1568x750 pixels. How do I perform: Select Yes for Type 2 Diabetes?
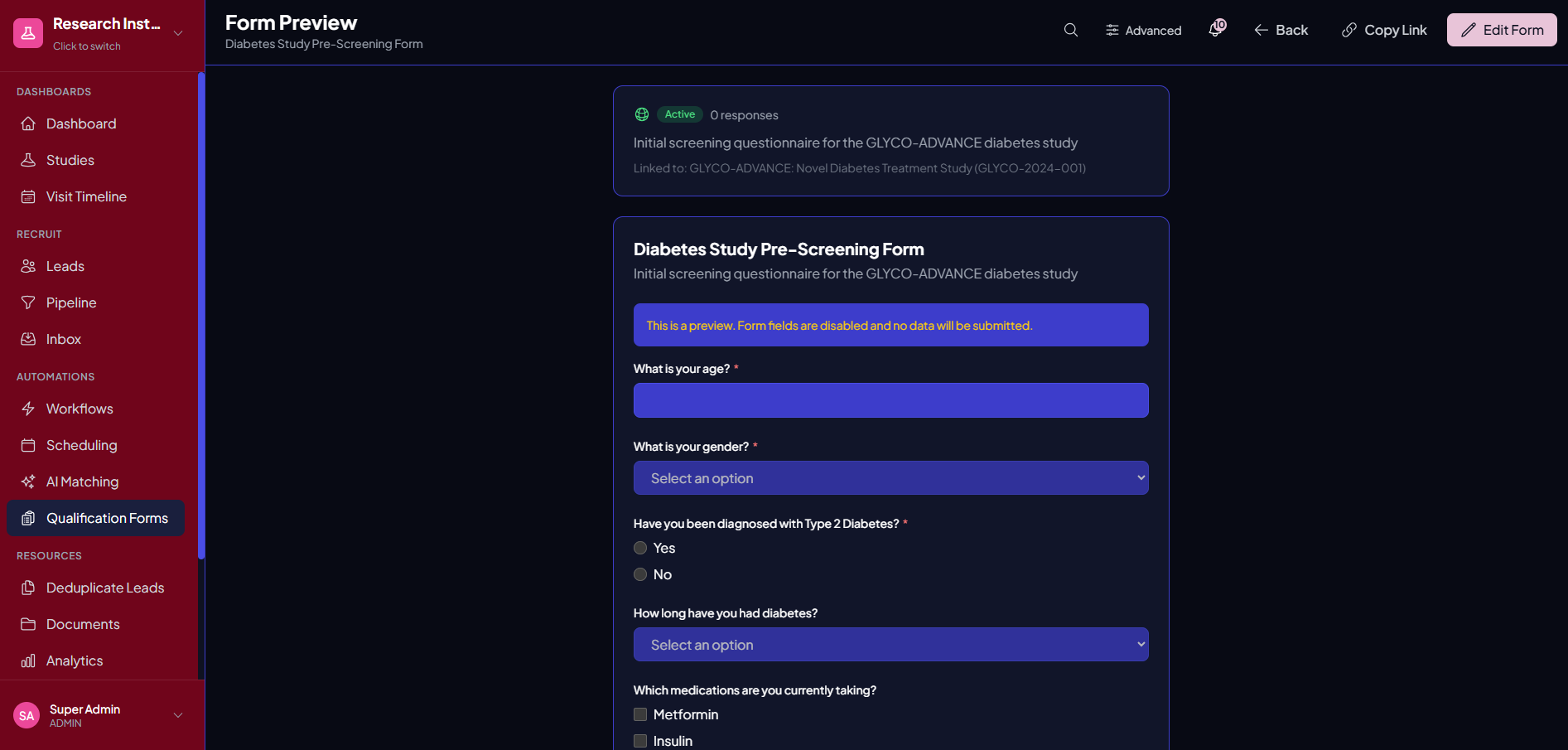click(640, 548)
